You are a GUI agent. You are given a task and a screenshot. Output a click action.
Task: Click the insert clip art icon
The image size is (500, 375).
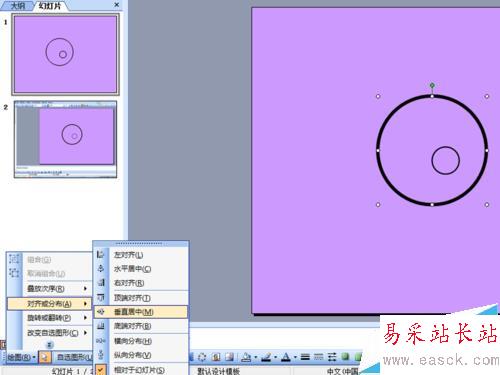(x=216, y=357)
